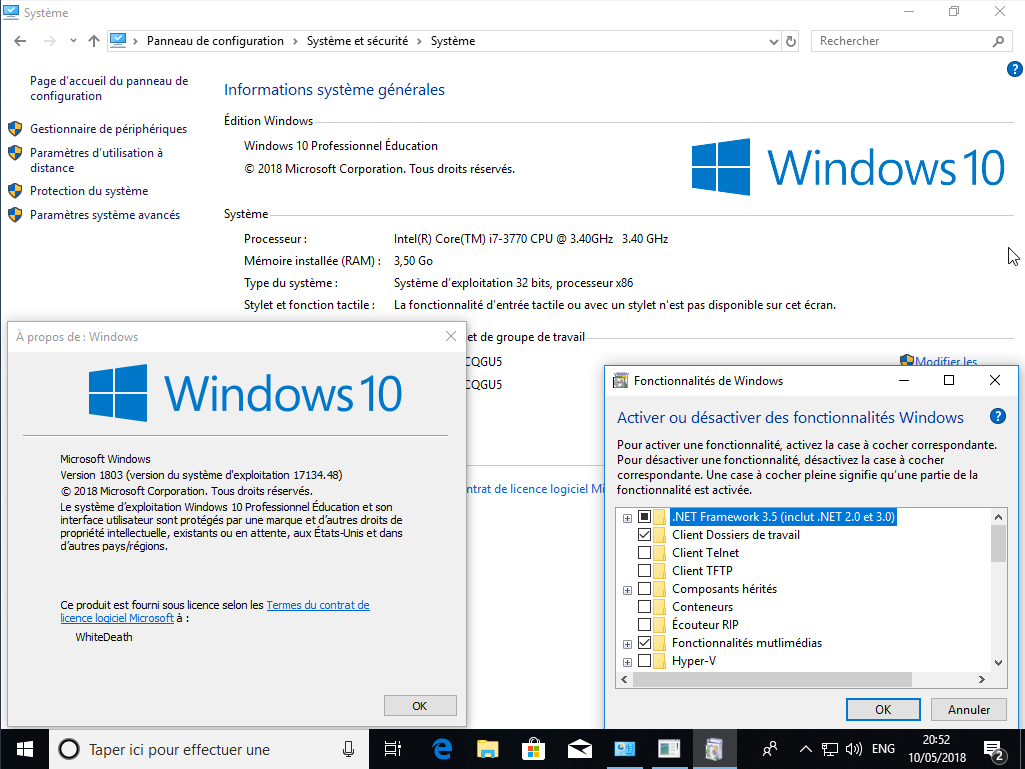This screenshot has height=769, width=1025.
Task: Show hidden system tray icons chevron
Action: tap(806, 749)
